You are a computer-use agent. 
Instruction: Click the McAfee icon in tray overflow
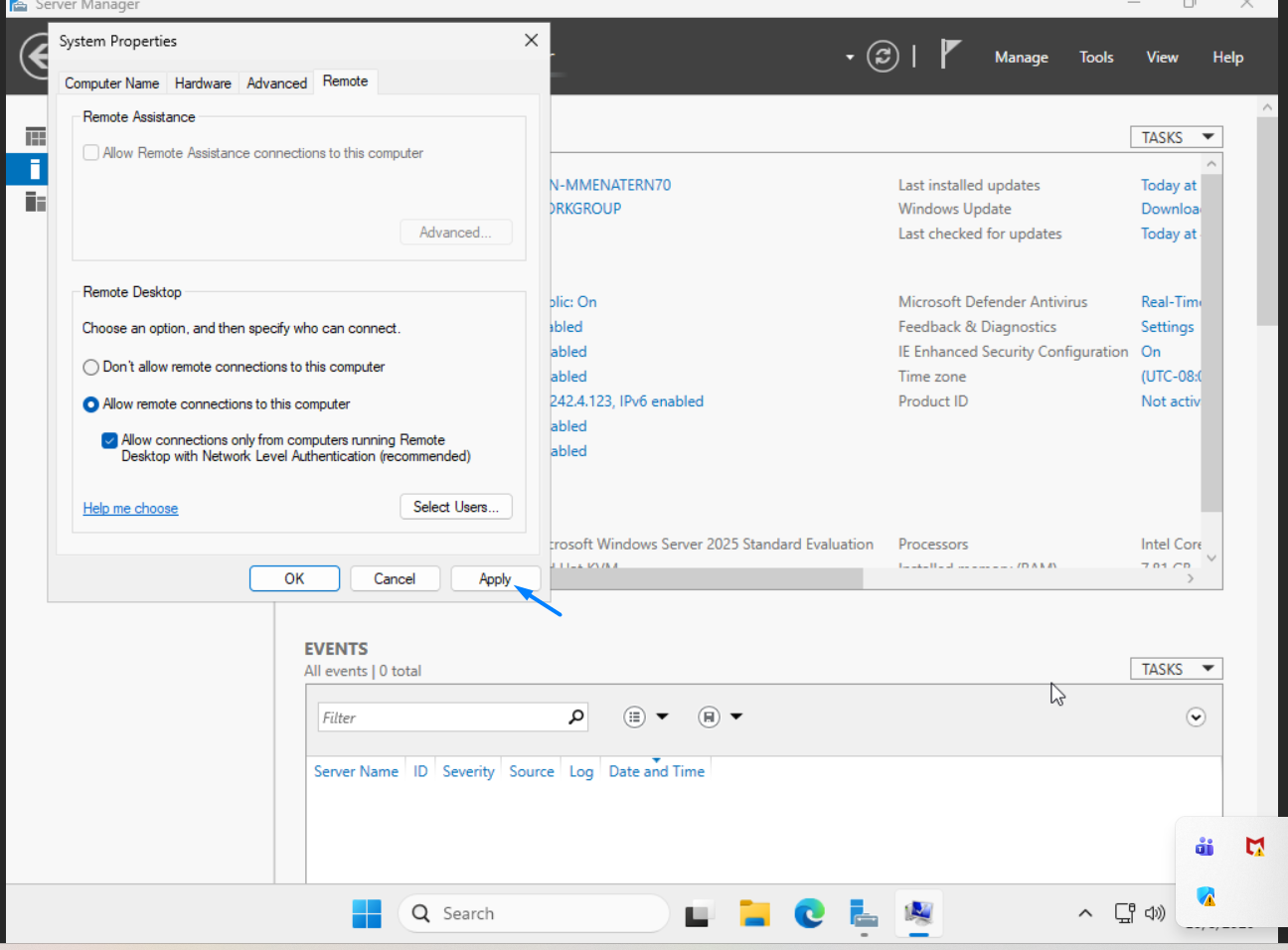(1255, 847)
